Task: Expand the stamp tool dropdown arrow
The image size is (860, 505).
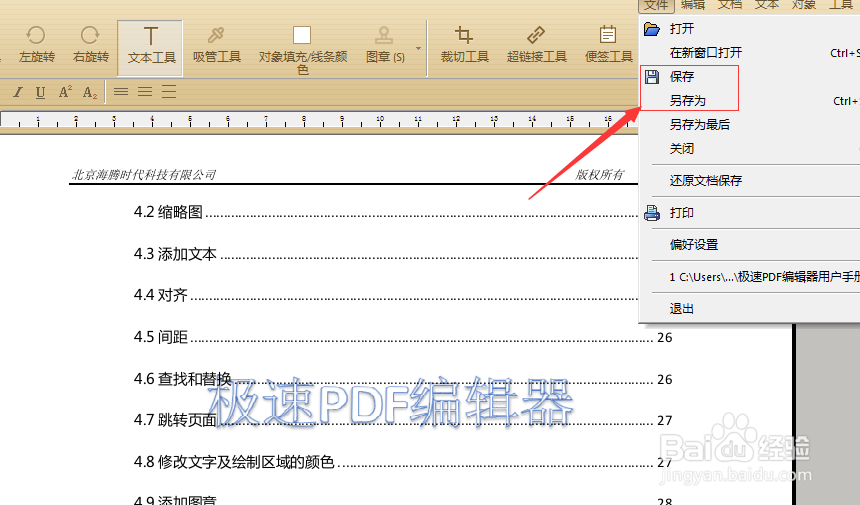Action: (x=418, y=48)
